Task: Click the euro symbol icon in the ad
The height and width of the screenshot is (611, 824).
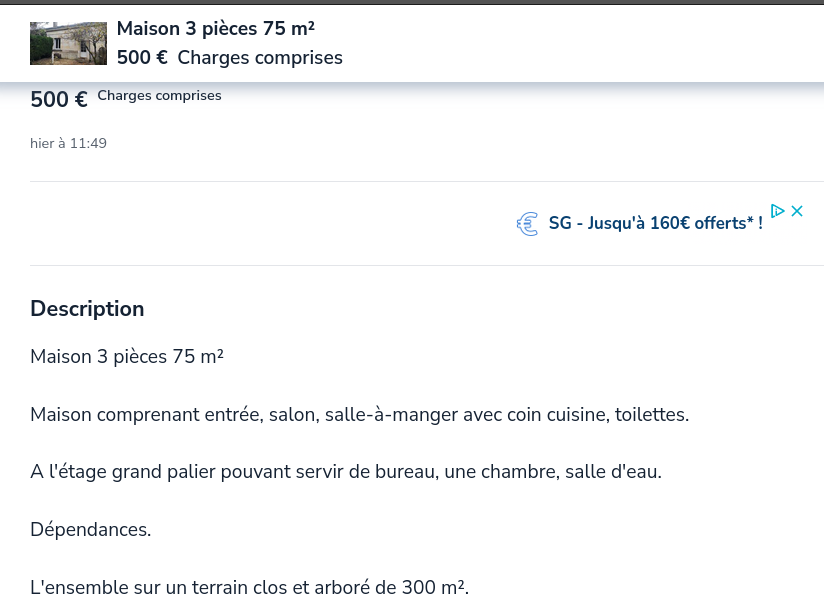Action: [527, 224]
